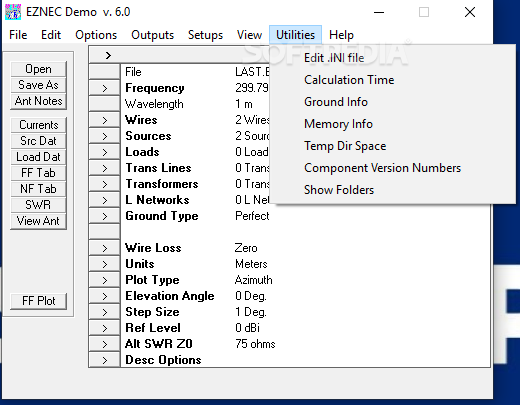
Task: Minimize the EZNEC window
Action: [x=379, y=12]
